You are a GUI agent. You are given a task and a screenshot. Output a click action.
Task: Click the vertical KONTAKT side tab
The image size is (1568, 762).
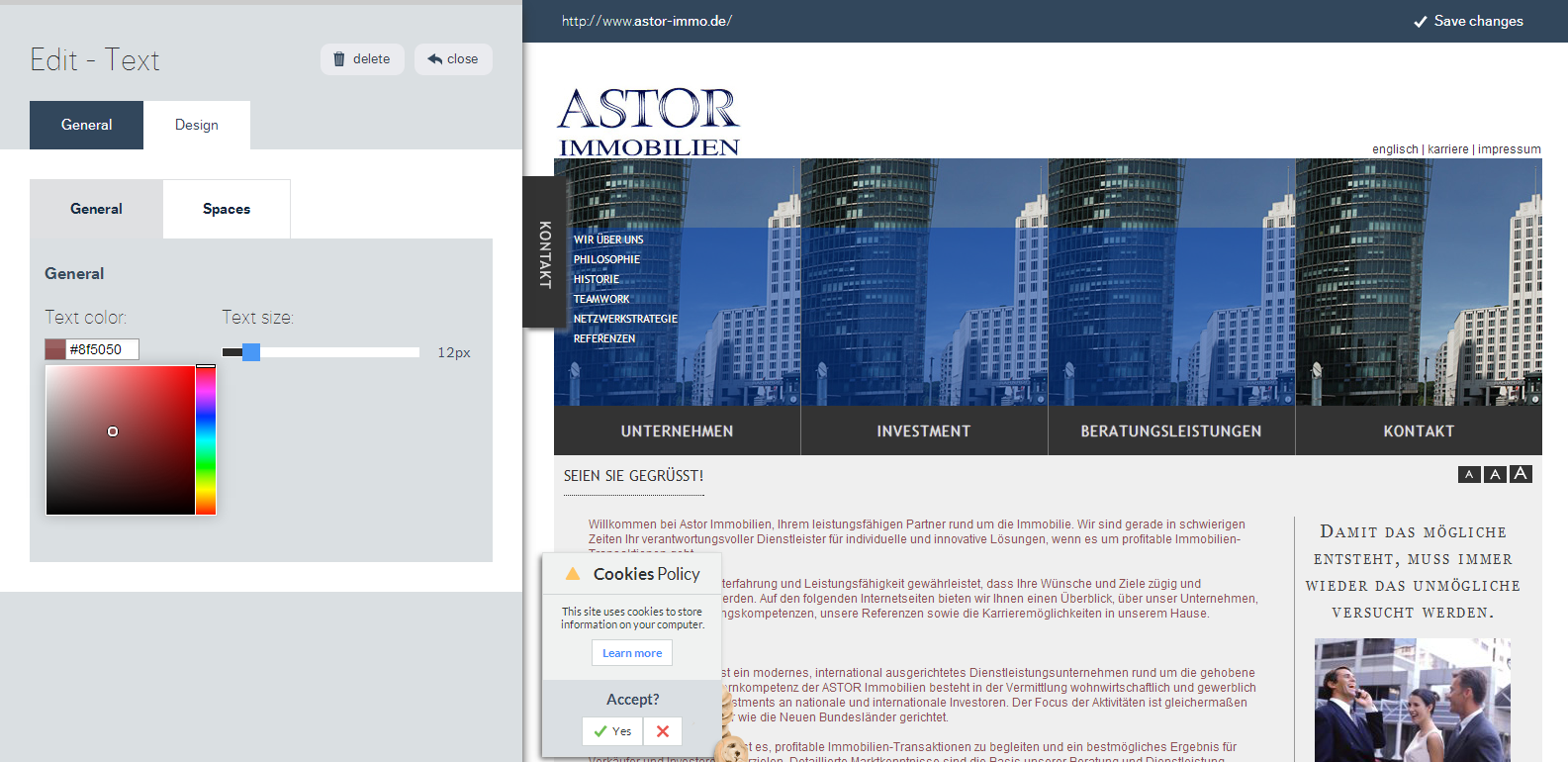[544, 254]
